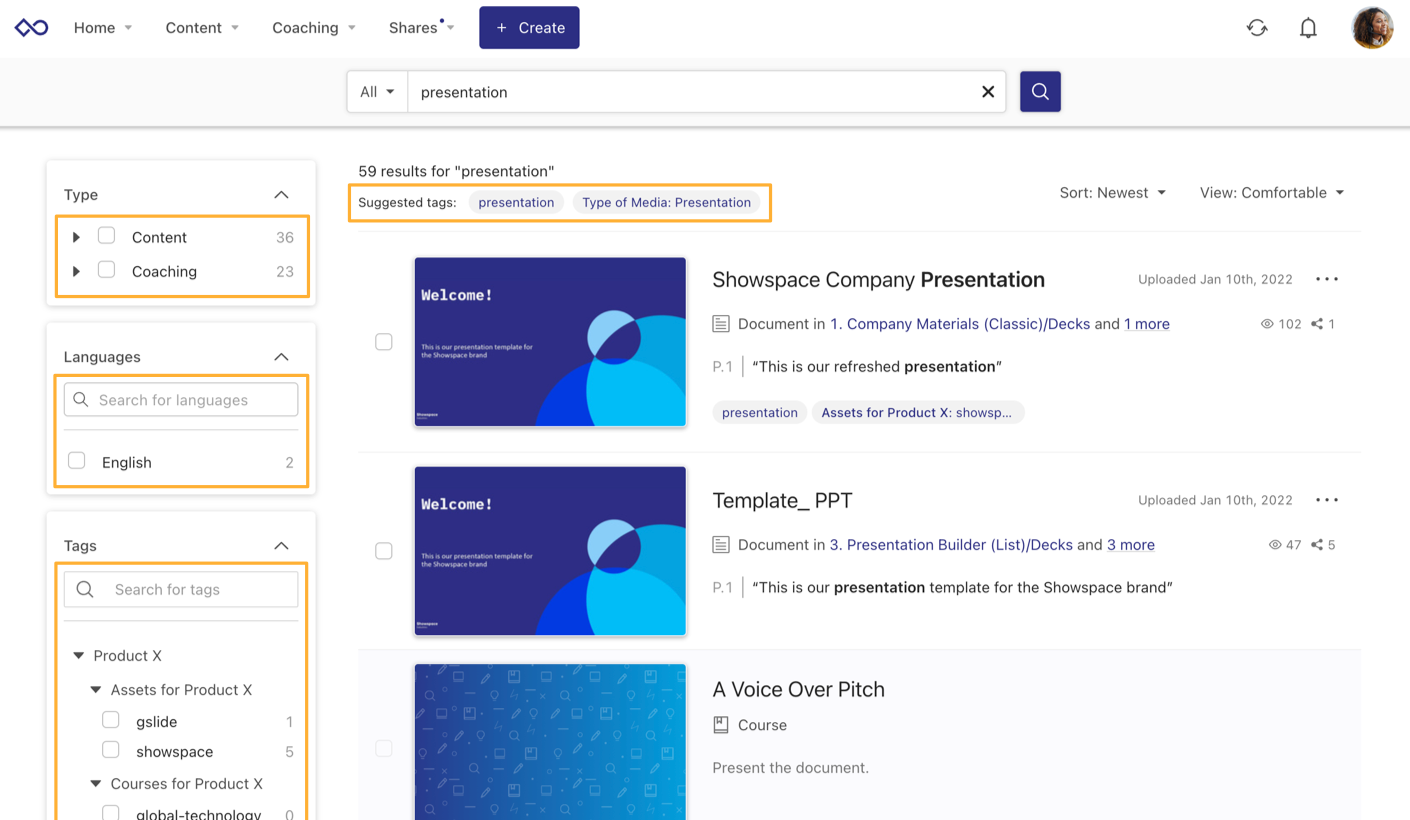The height and width of the screenshot is (820, 1410).
Task: Select the Template_ PPT result checkbox
Action: coord(384,551)
